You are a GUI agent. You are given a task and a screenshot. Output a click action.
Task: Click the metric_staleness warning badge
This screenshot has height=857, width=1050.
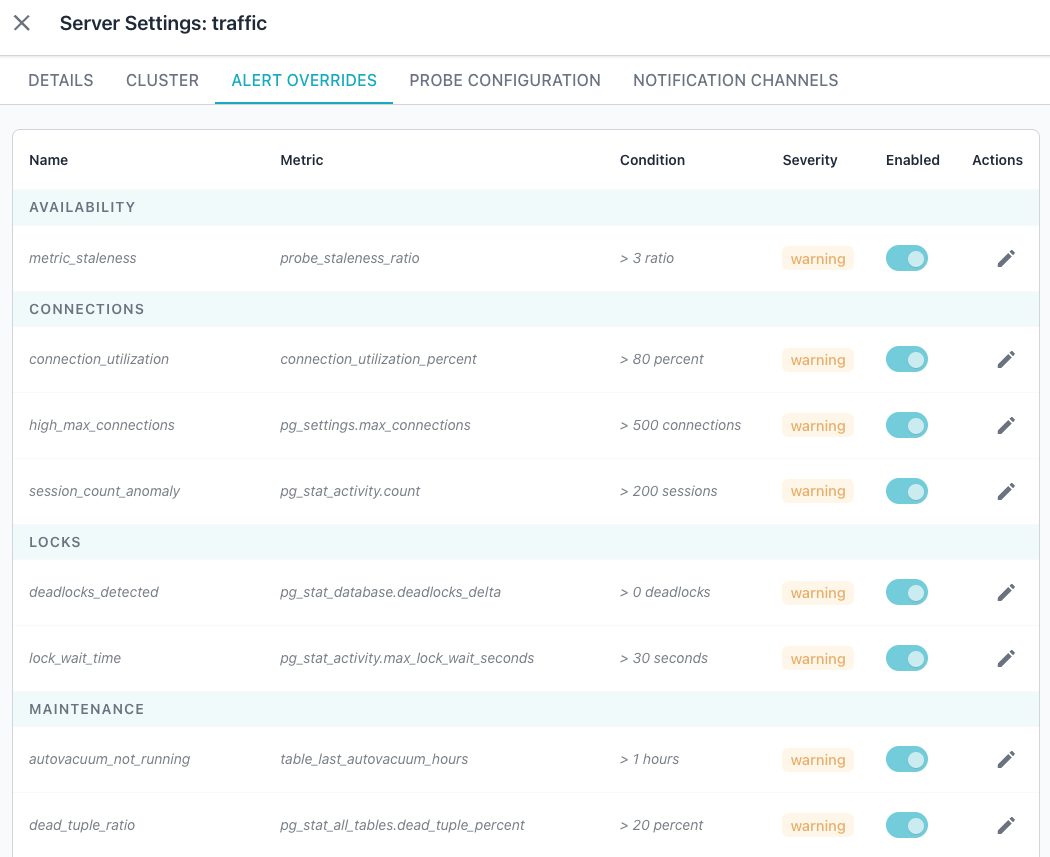818,258
